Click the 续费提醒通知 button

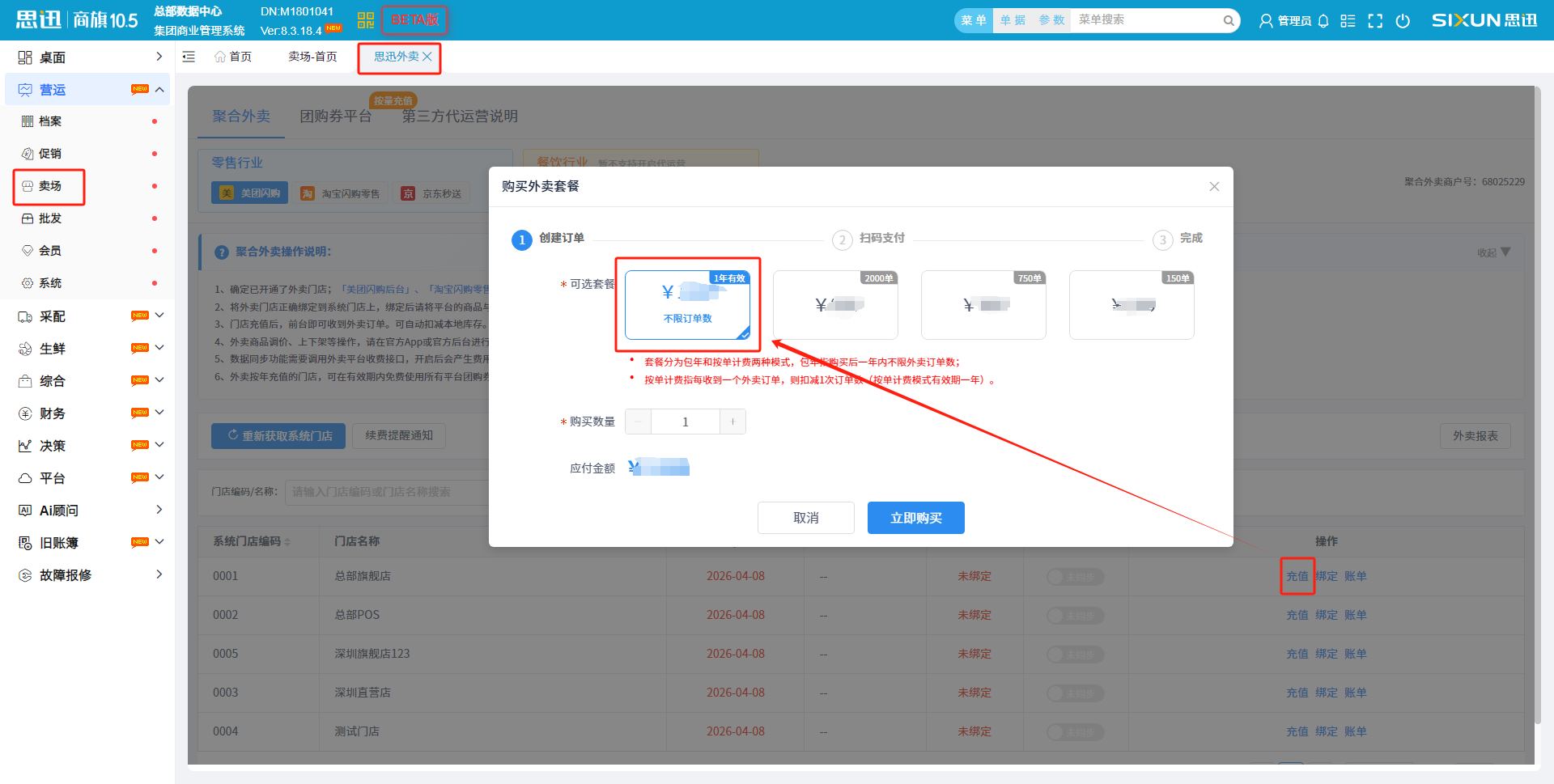pos(399,436)
